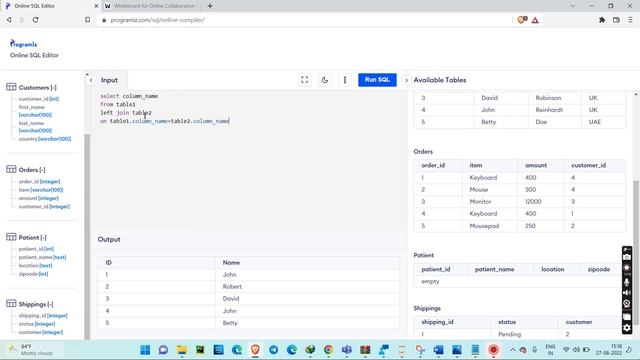This screenshot has width=640, height=360.
Task: Go back in browser history
Action: (x=9, y=20)
